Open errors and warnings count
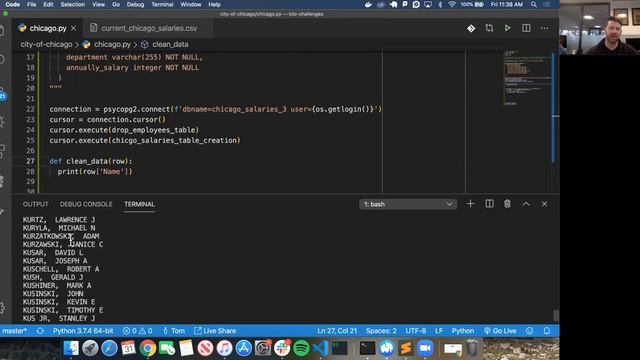 pos(138,331)
